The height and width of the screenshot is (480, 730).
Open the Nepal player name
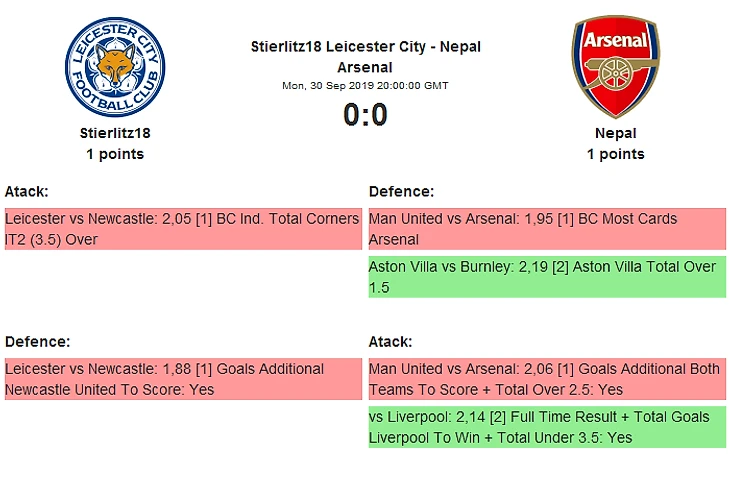coord(615,133)
